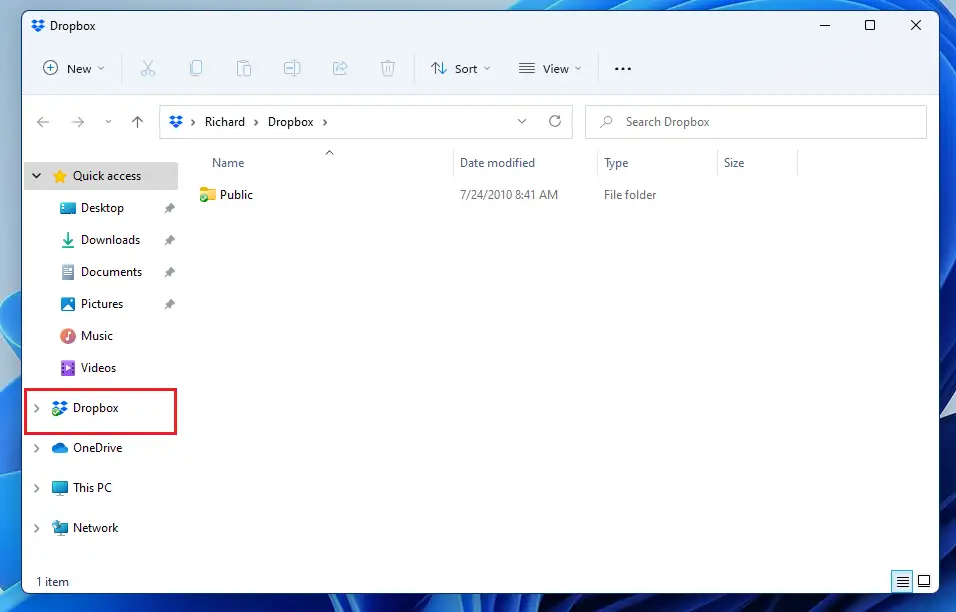Viewport: 956px width, 612px height.
Task: Unpin Downloads using its pin icon
Action: [x=169, y=240]
